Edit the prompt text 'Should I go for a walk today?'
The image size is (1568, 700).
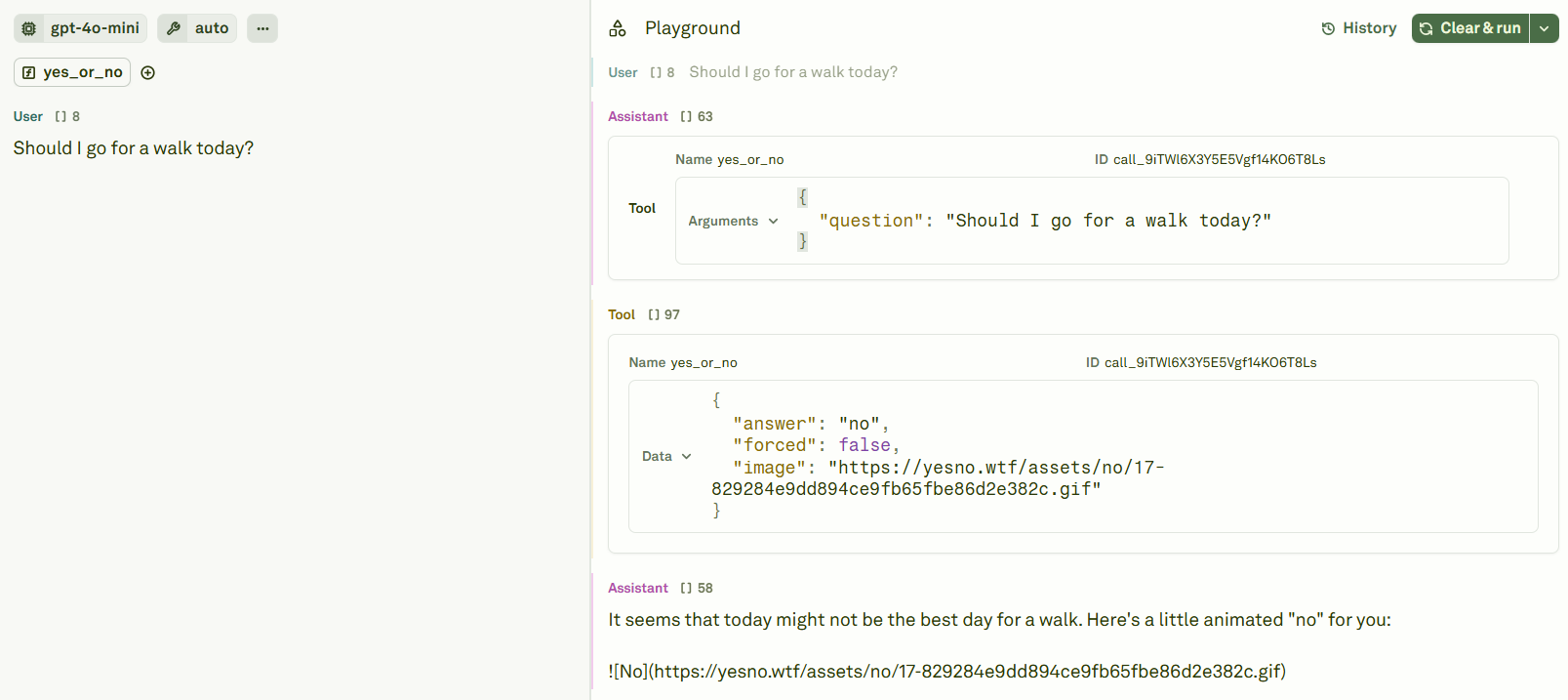point(134,148)
